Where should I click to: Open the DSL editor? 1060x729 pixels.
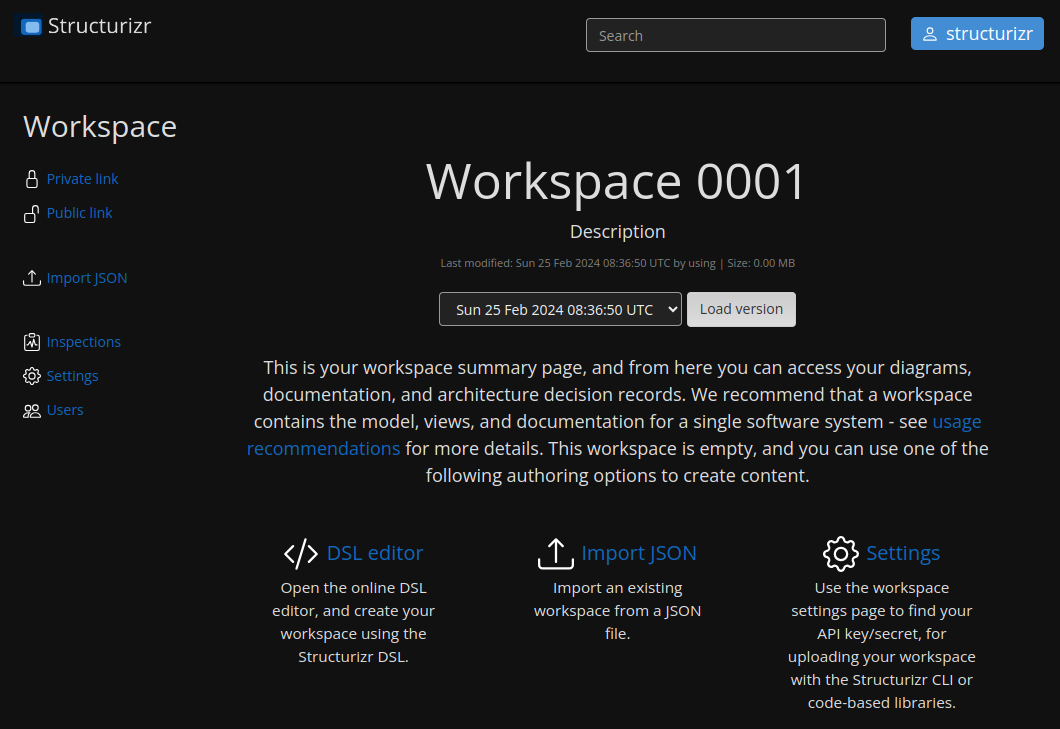[374, 552]
